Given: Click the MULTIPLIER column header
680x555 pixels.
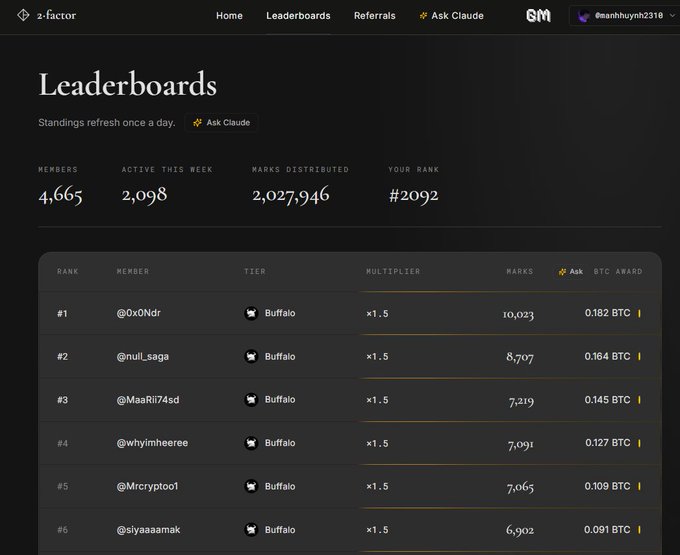Looking at the screenshot, I should [x=393, y=271].
